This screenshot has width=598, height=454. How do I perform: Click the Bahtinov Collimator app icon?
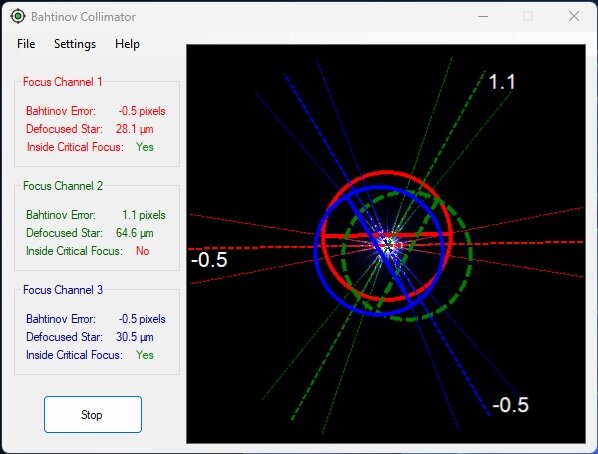coord(18,16)
